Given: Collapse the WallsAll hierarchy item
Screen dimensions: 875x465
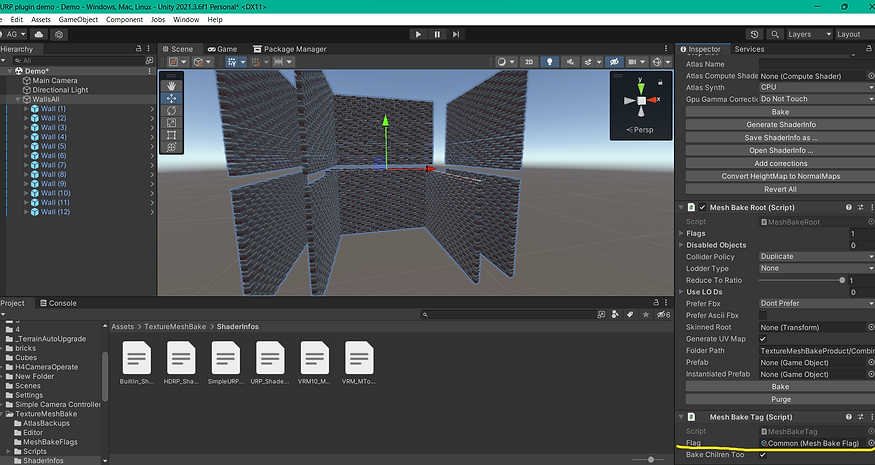Looking at the screenshot, I should pyautogui.click(x=18, y=99).
